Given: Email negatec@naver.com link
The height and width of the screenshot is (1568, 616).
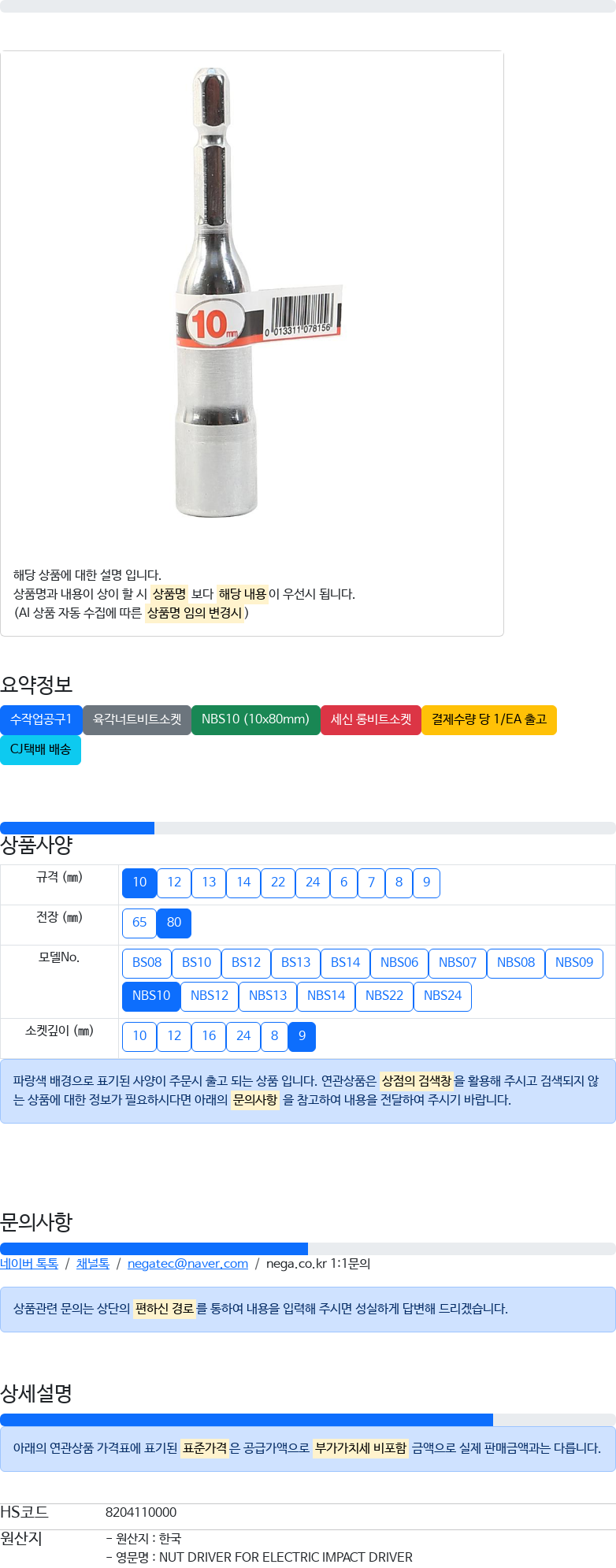Looking at the screenshot, I should coord(187,1264).
